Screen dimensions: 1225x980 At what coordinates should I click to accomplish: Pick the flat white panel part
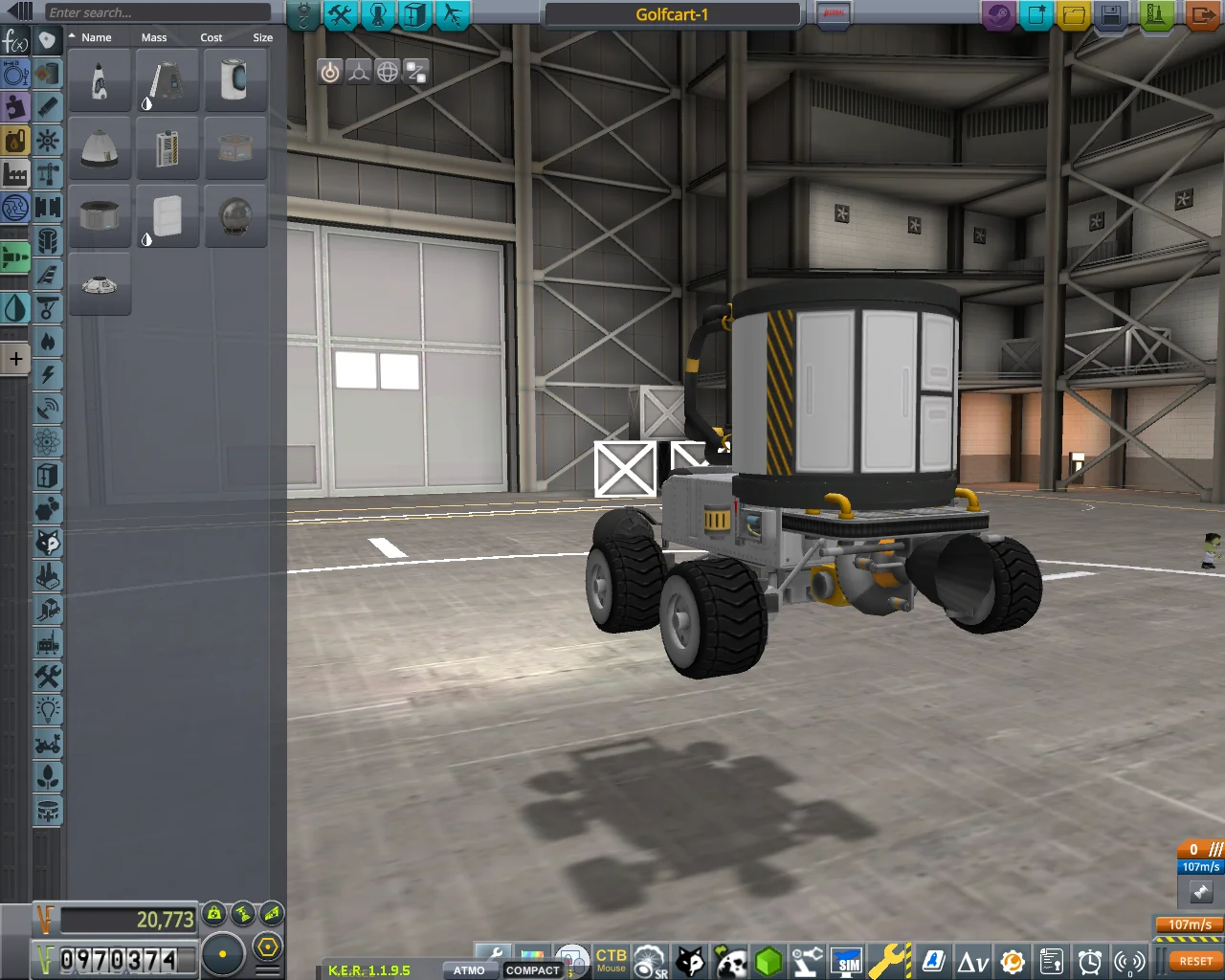(x=167, y=216)
